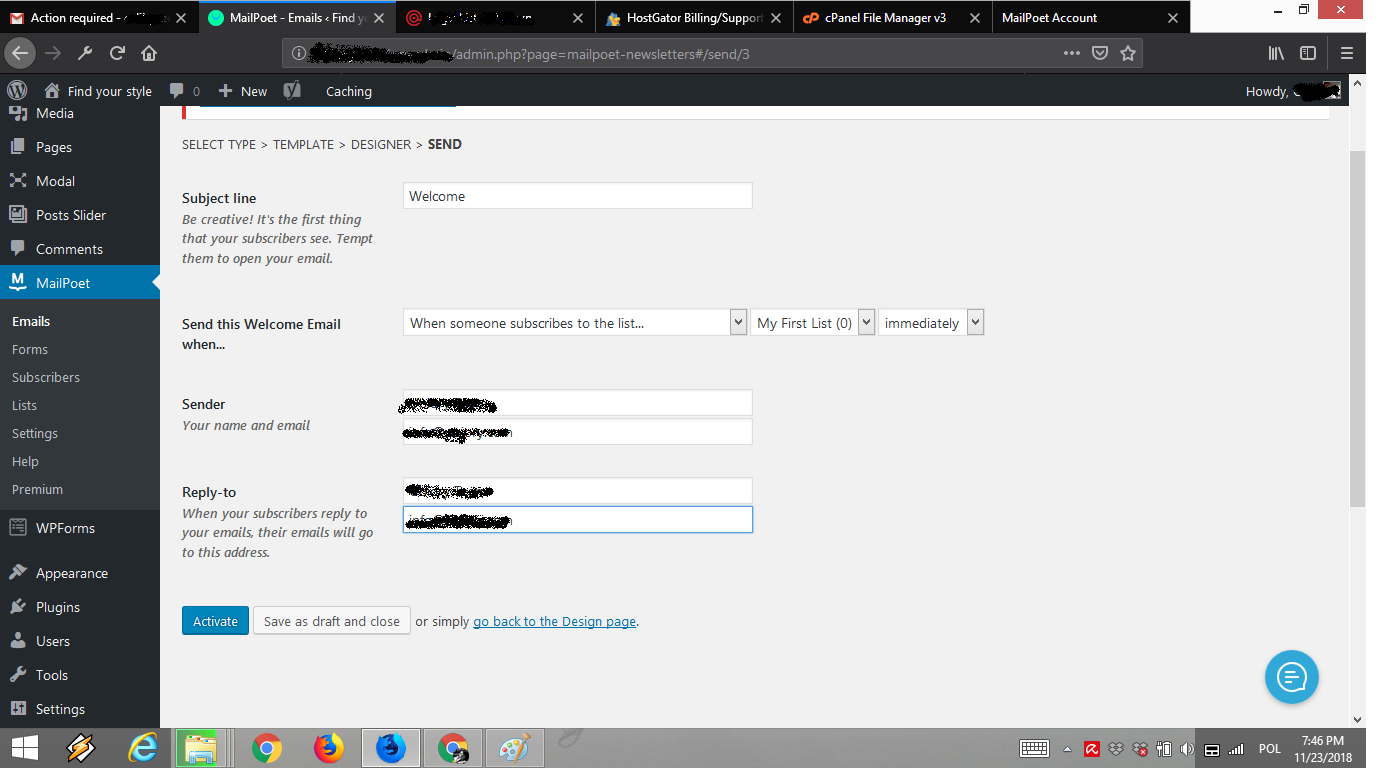Open MailPoet Lists submenu

pos(24,405)
